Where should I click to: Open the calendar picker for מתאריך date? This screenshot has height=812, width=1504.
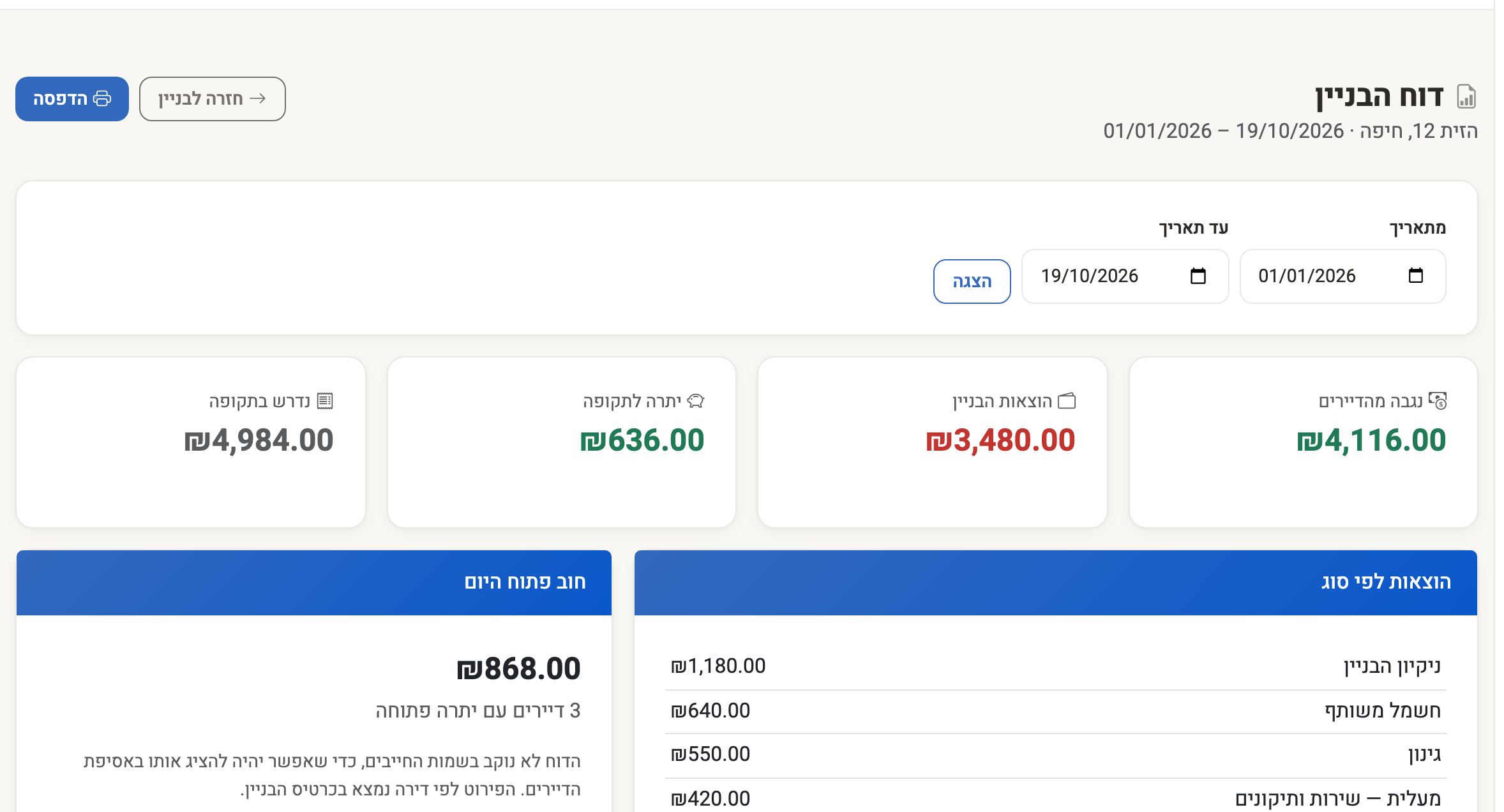pyautogui.click(x=1415, y=276)
